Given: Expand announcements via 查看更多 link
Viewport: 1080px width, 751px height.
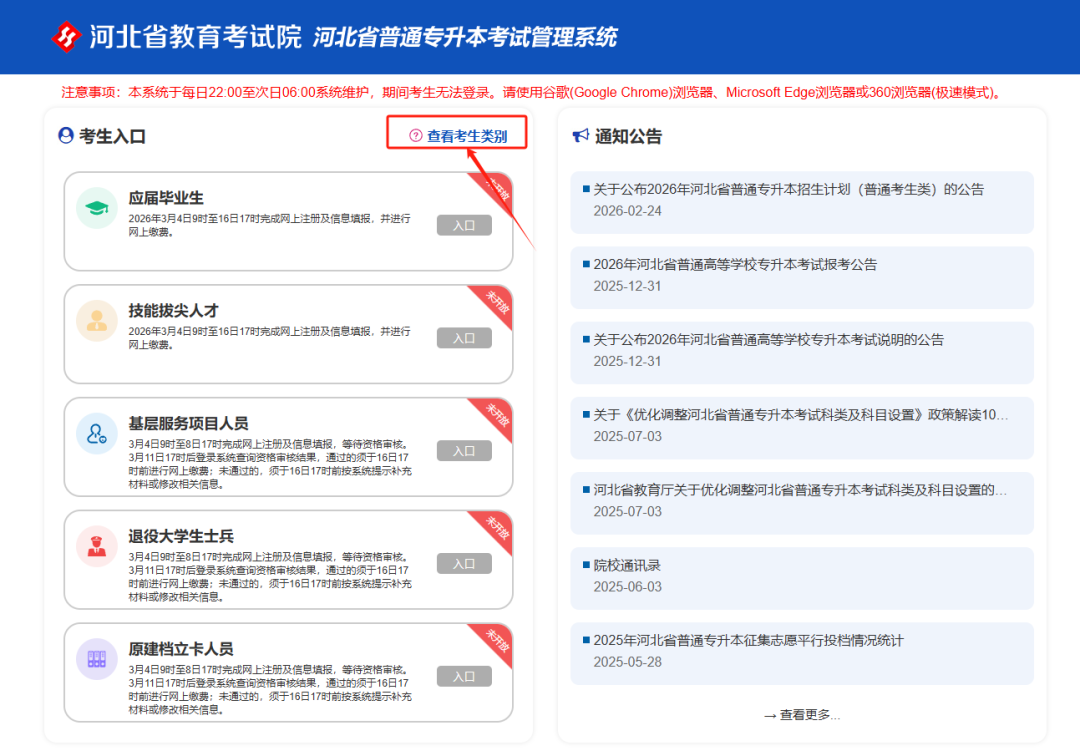Looking at the screenshot, I should [802, 714].
